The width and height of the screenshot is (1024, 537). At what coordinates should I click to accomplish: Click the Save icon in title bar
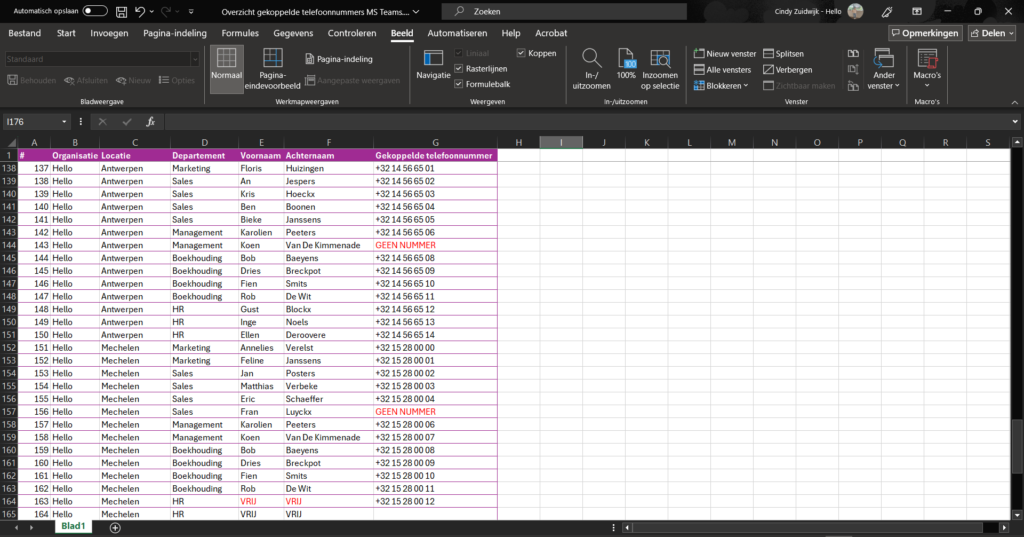pos(121,12)
